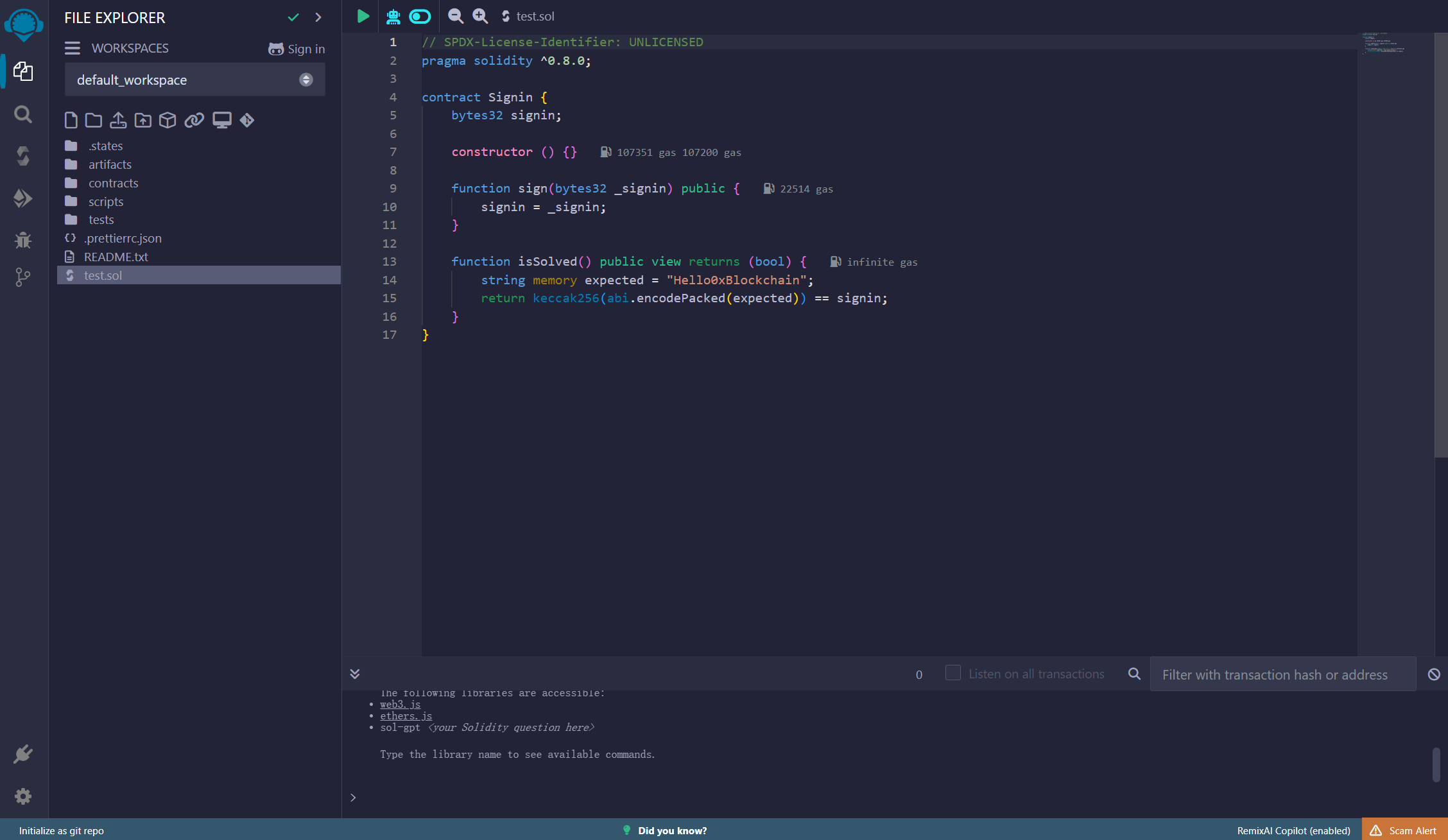Run script with green play button
Screen dimensions: 1448x840
363,16
